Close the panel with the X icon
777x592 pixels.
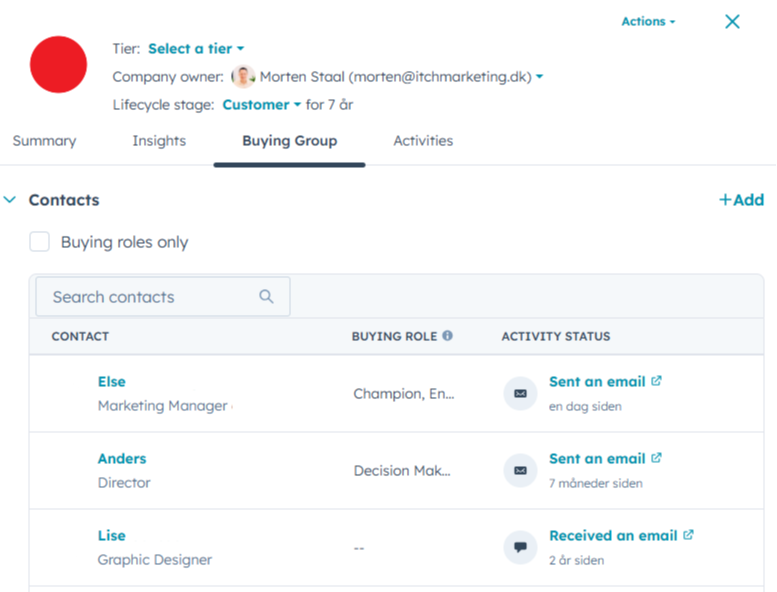coord(732,21)
